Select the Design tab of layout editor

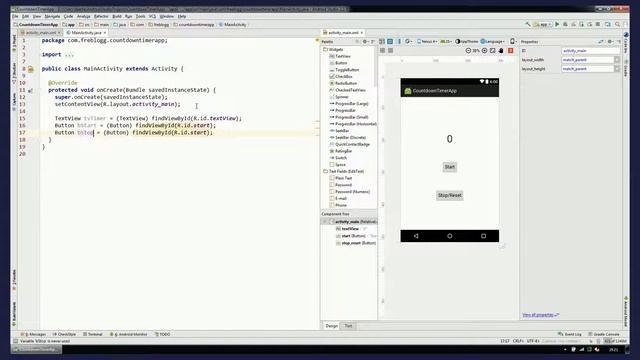[x=331, y=326]
